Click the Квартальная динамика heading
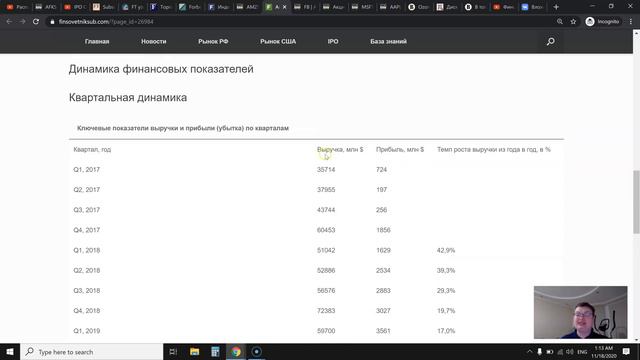The height and width of the screenshot is (360, 640). (x=128, y=98)
